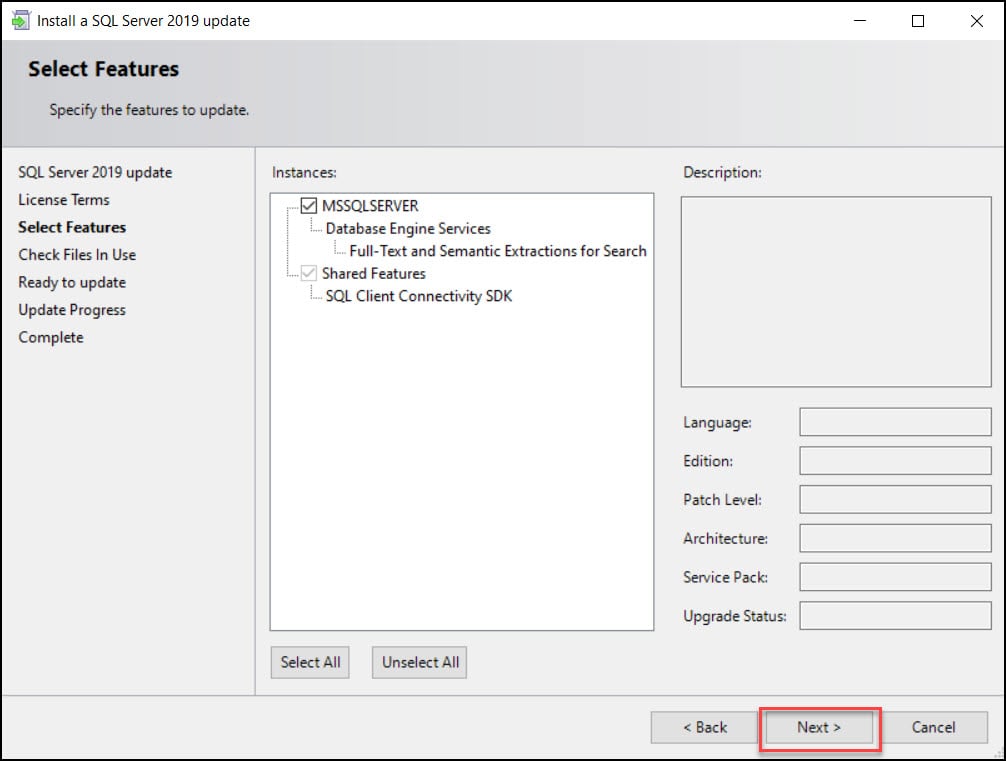The image size is (1006, 761).
Task: Click the Shared Features label
Action: click(373, 273)
